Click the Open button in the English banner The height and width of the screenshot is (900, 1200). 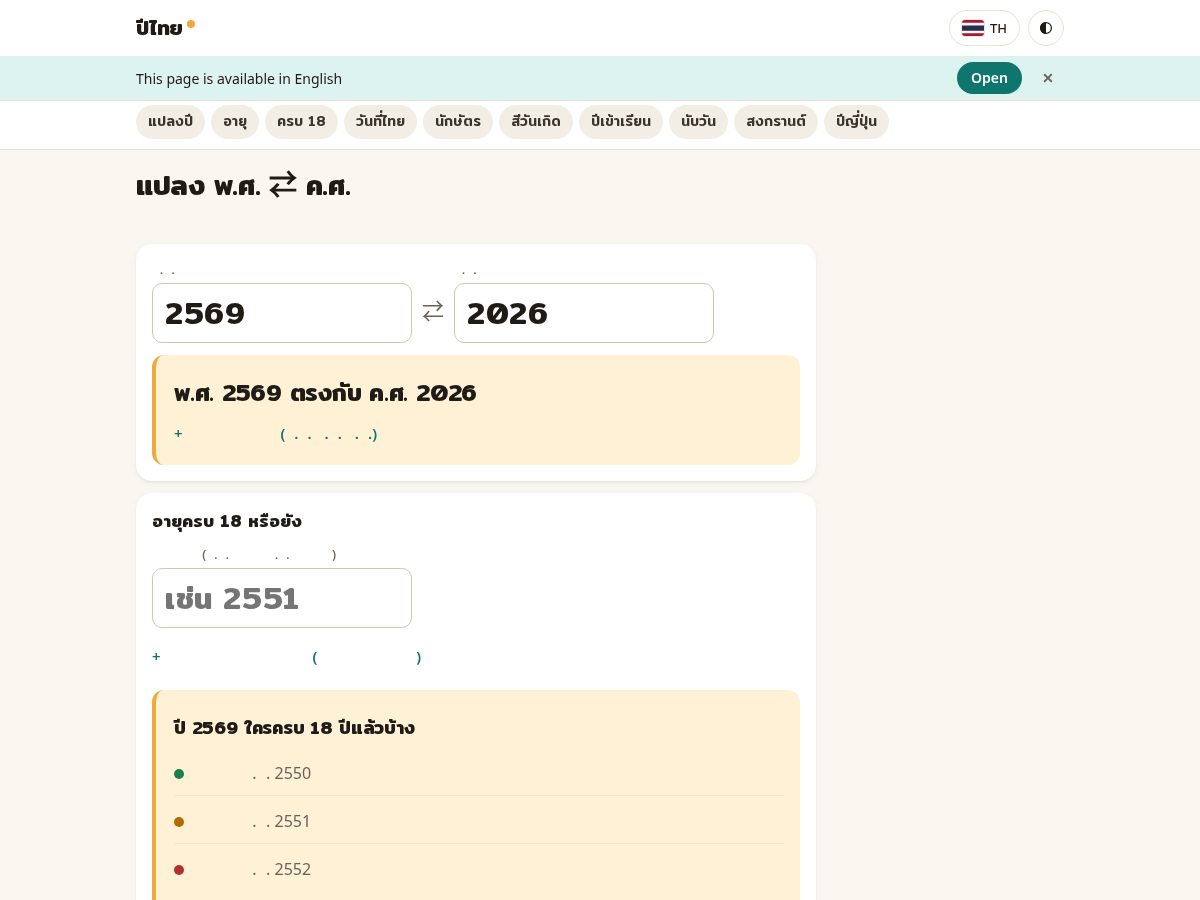989,78
